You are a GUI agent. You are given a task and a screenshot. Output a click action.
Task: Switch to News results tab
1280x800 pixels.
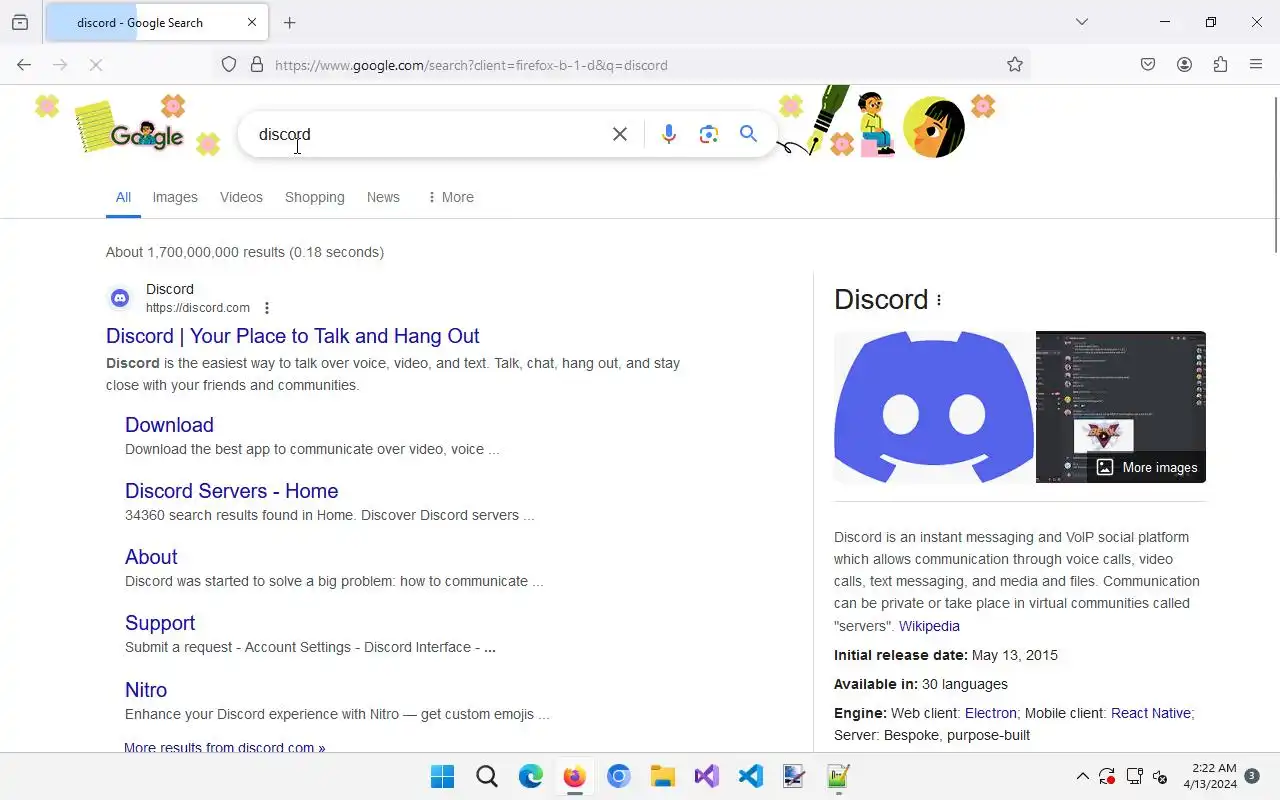click(383, 197)
